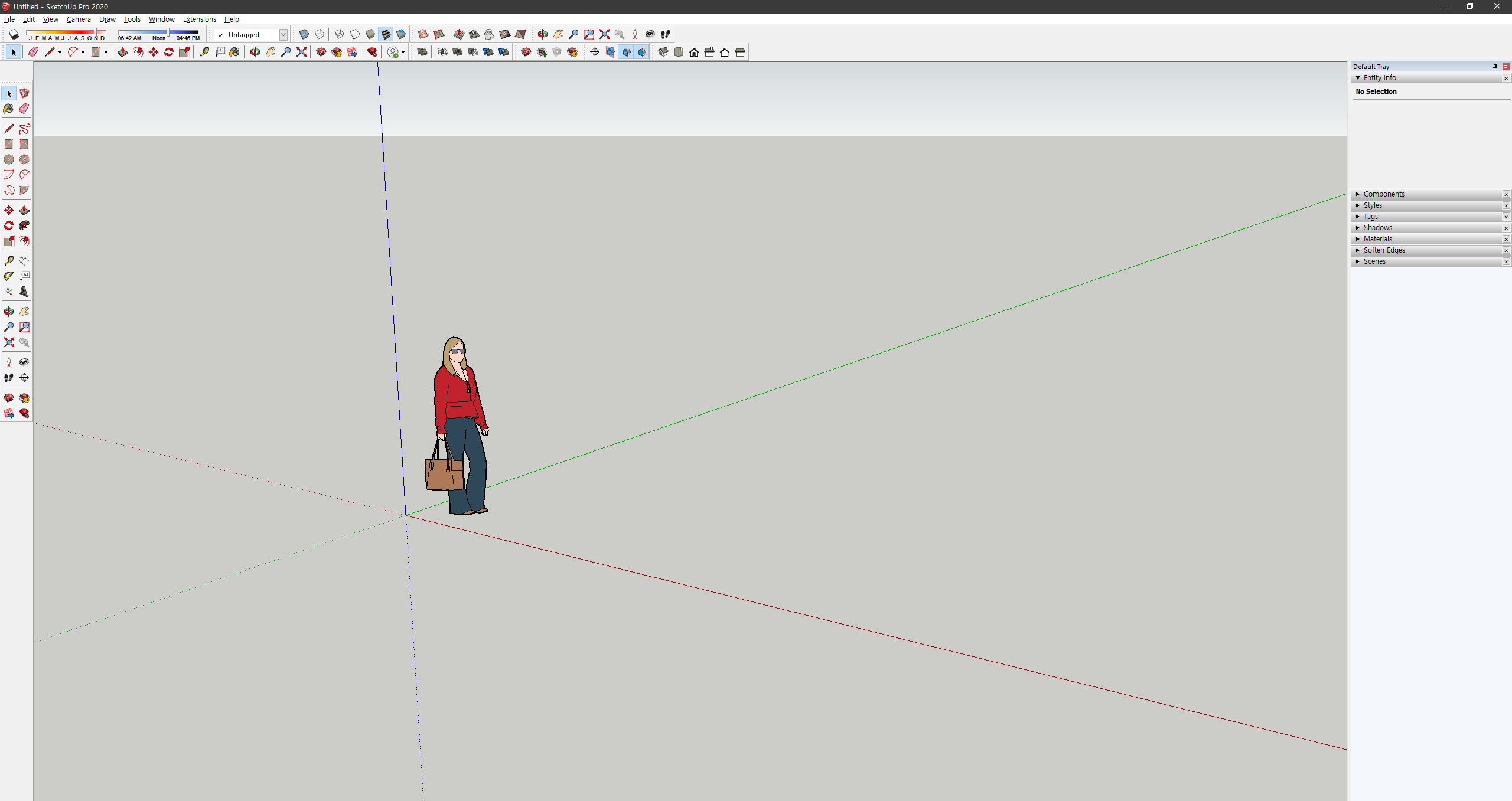Open the Extensions menu
This screenshot has height=801, width=1512.
tap(199, 19)
